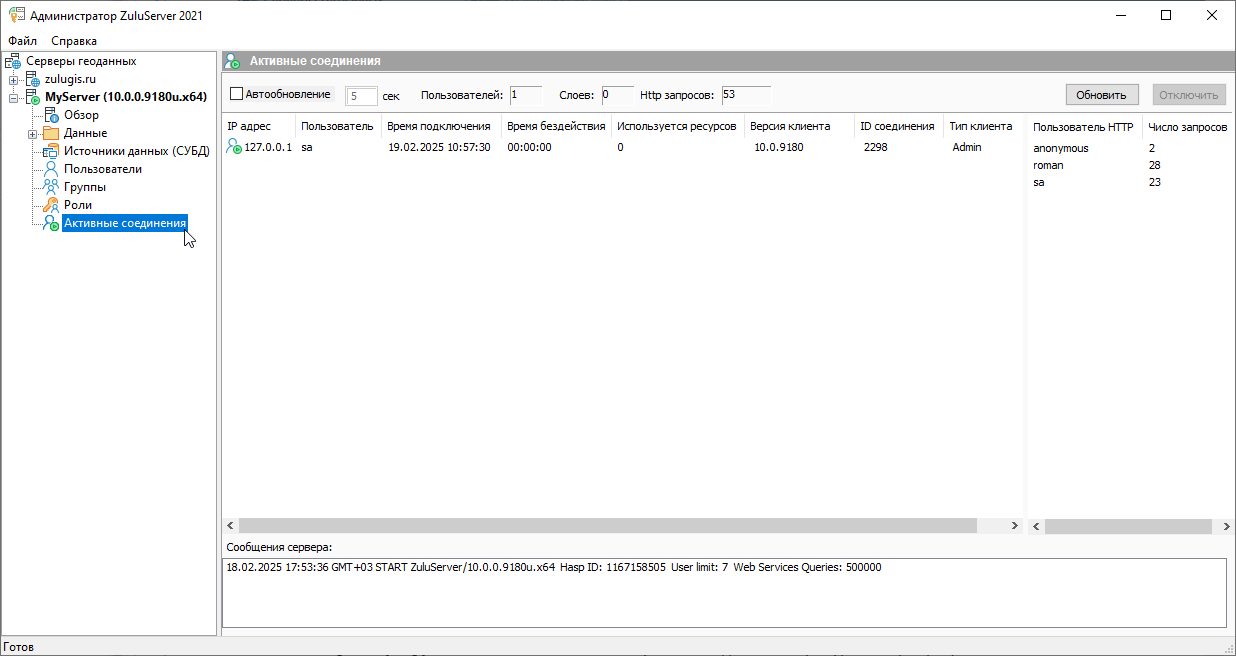Image resolution: width=1236 pixels, height=656 pixels.
Task: Sort by Время подключения column header
Action: (438, 126)
